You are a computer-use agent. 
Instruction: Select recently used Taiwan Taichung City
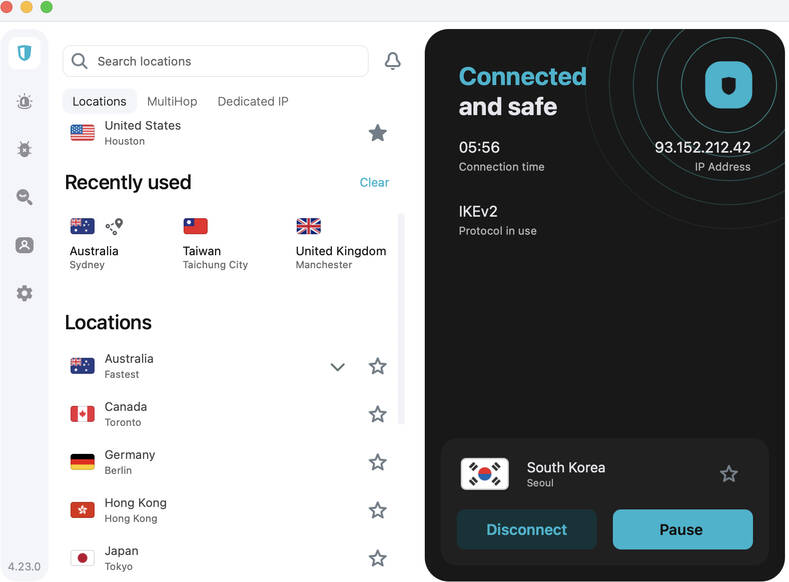coord(214,245)
